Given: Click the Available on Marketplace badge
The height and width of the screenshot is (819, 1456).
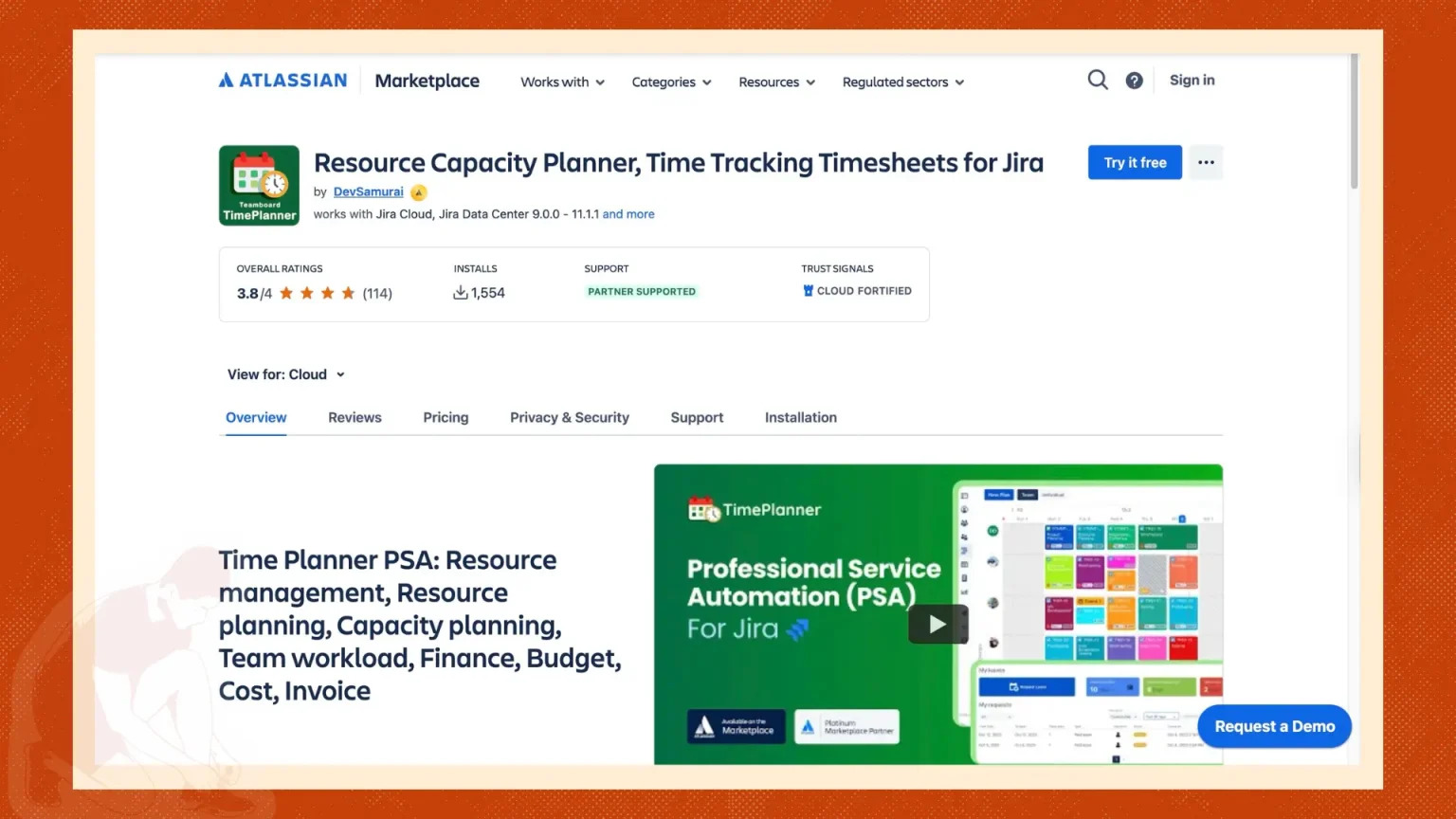Looking at the screenshot, I should [736, 726].
